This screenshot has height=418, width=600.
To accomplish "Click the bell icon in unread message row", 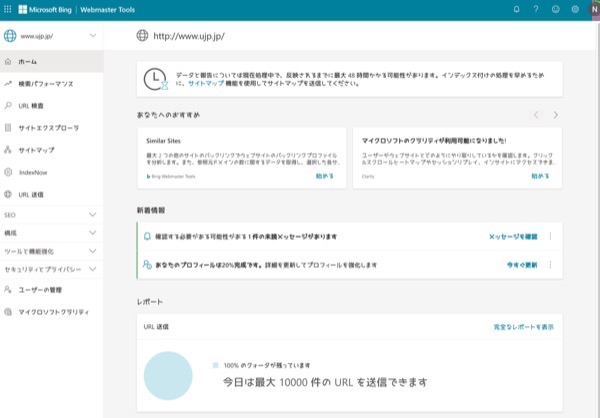I will 147,236.
